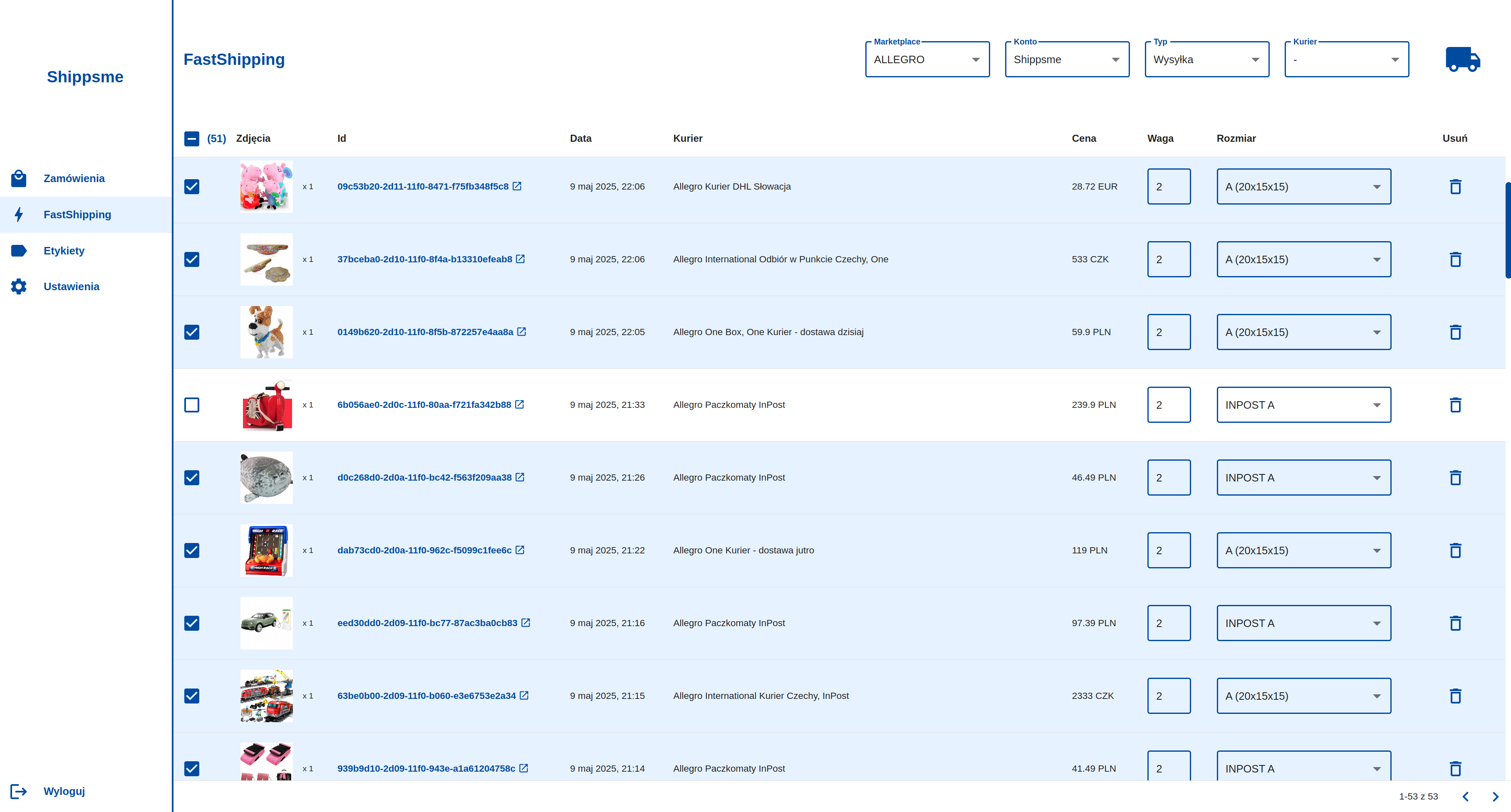Image resolution: width=1511 pixels, height=812 pixels.
Task: Open external link icon for 37bceba0
Action: 520,259
